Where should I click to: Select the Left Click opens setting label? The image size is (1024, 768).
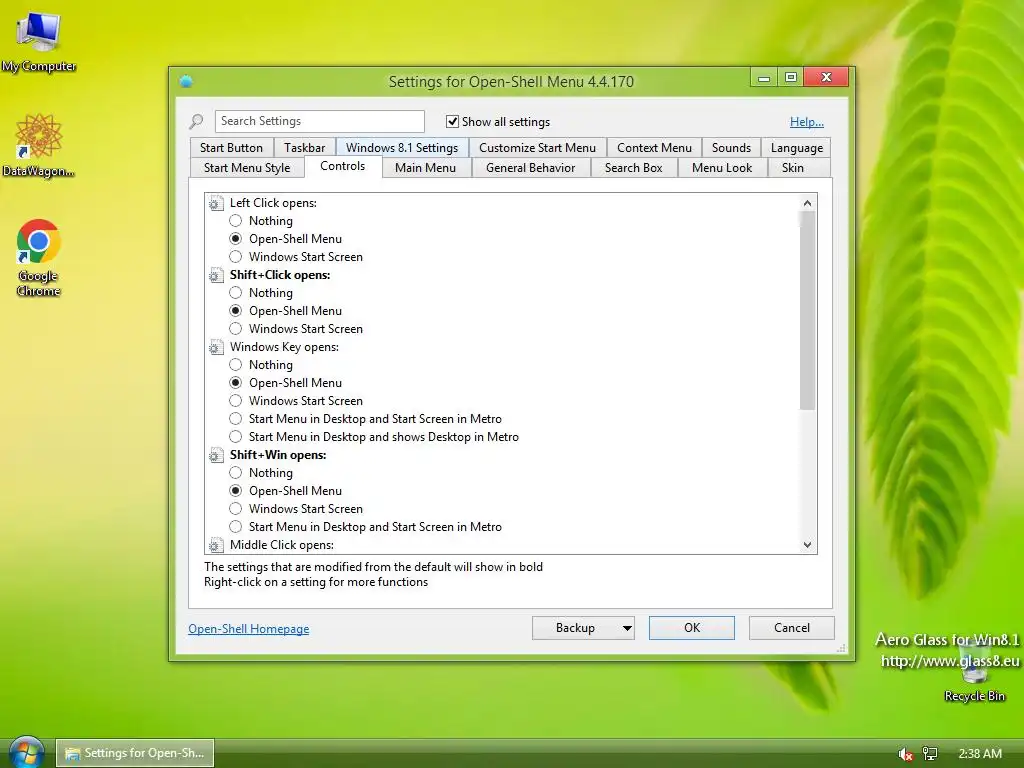coord(273,203)
